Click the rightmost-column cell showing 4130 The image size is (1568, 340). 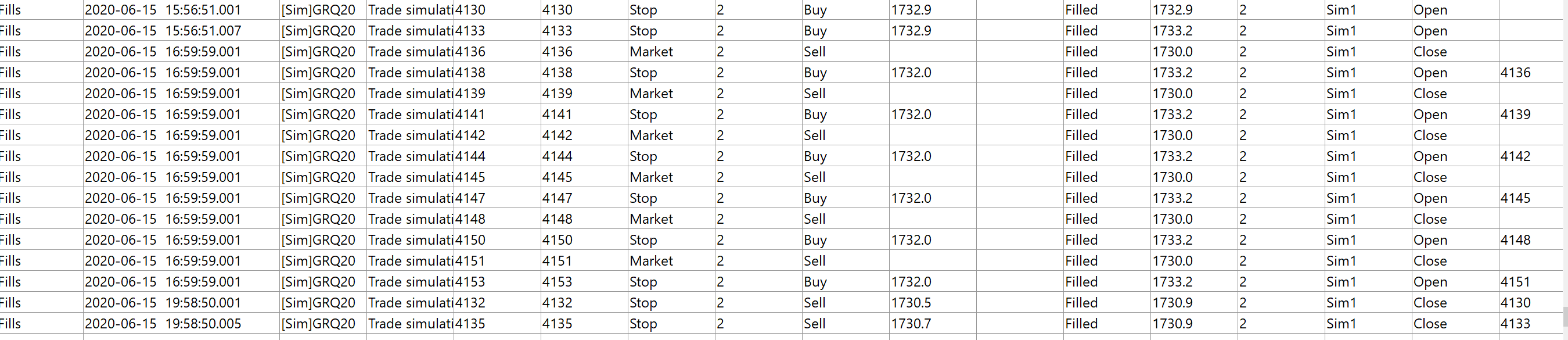tap(1515, 303)
